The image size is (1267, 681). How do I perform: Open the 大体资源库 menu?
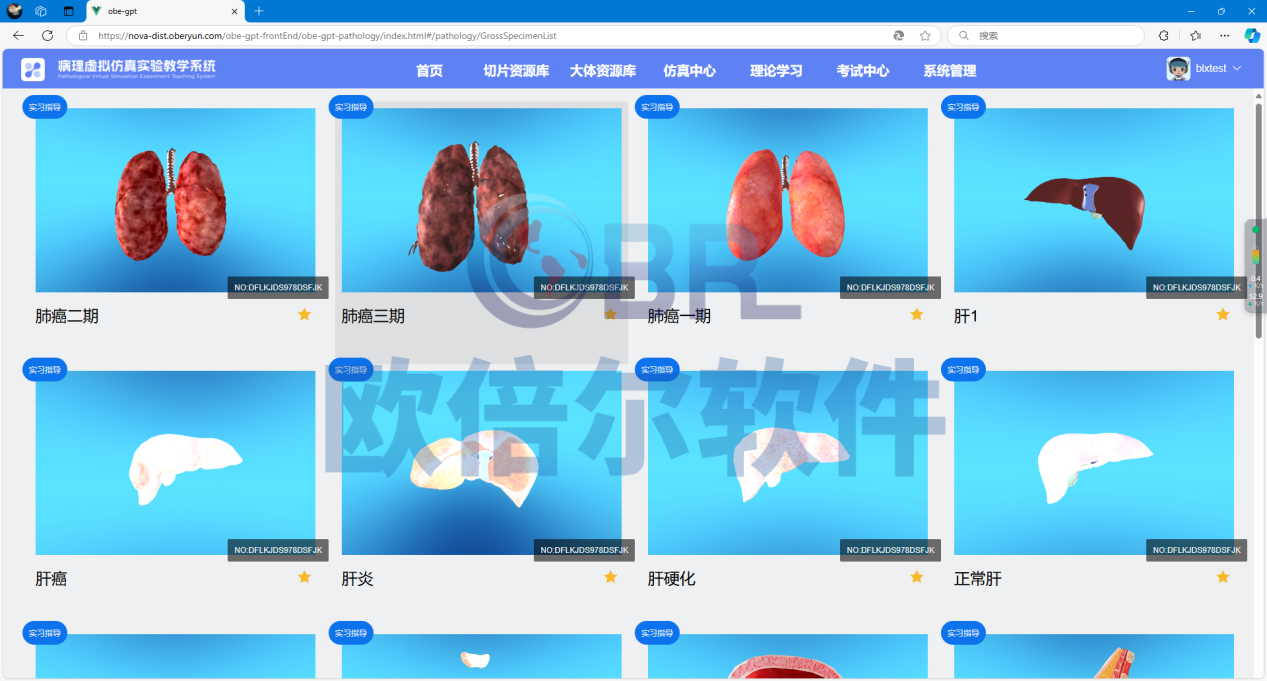point(603,71)
